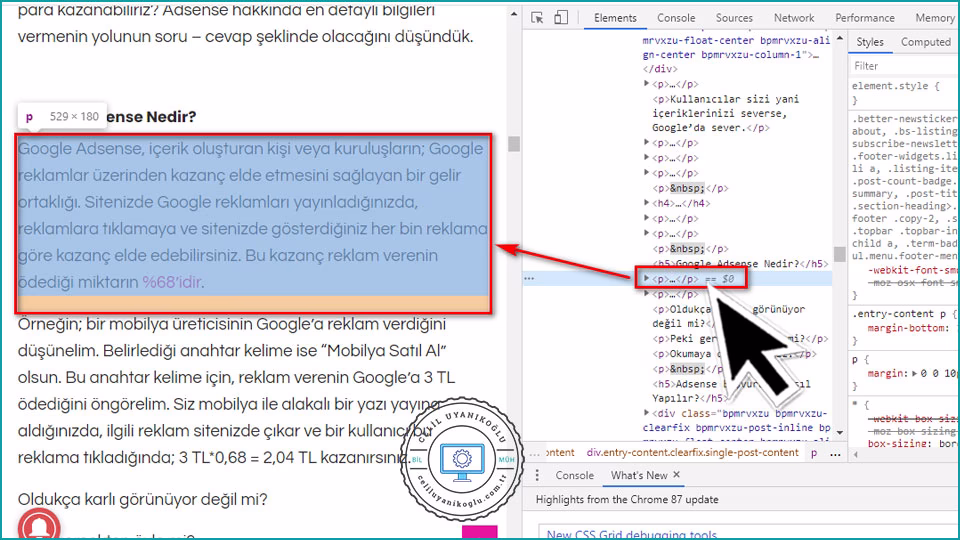This screenshot has width=960, height=540.
Task: Select the closing </div> row
Action: coord(660,69)
